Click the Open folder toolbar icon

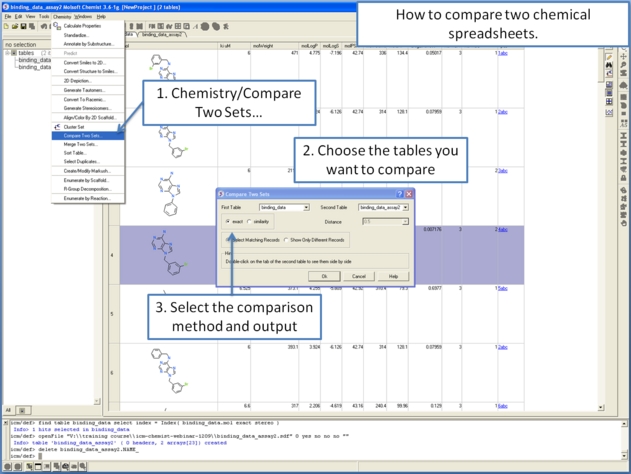point(12,26)
